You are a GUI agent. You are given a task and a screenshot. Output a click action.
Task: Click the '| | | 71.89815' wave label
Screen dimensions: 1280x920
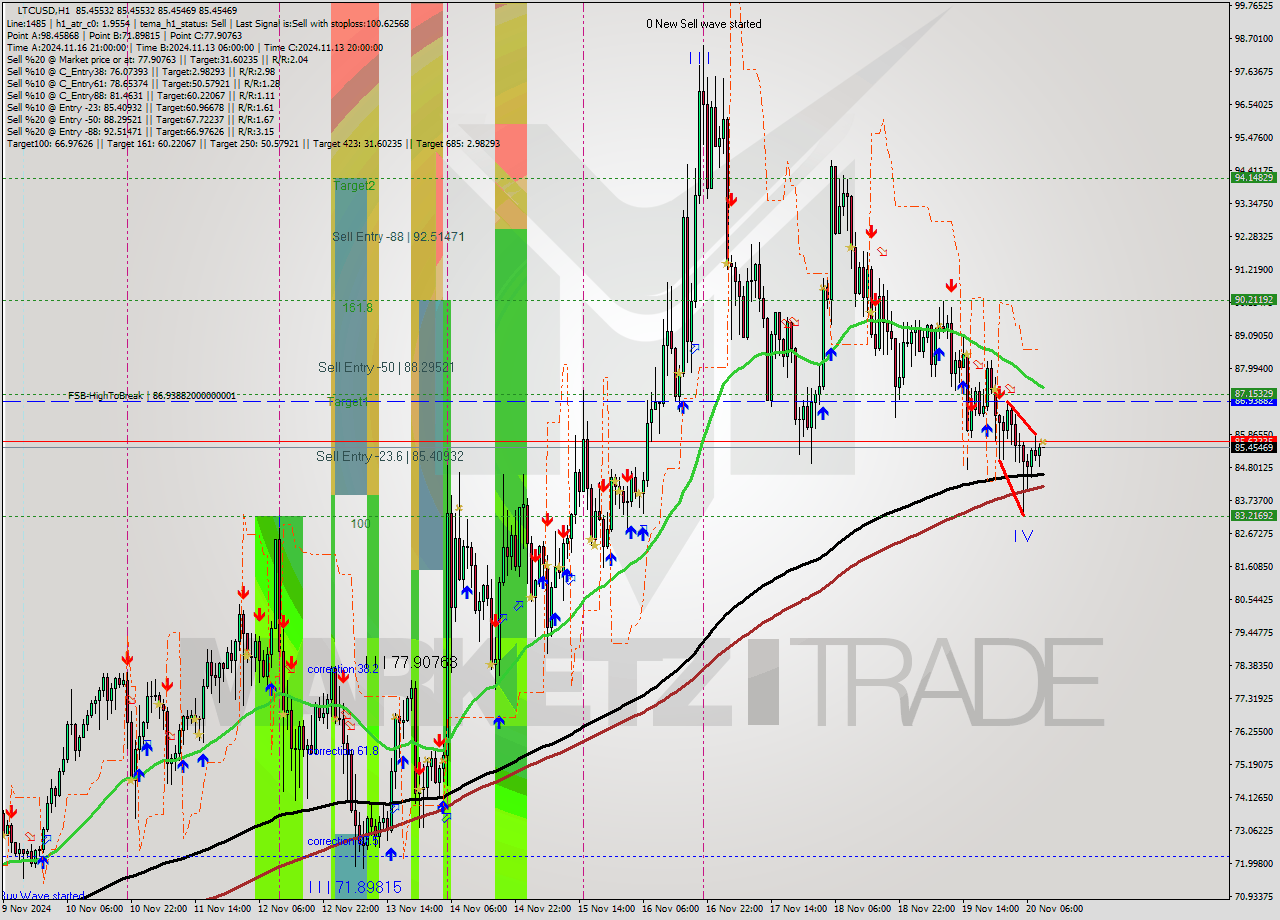click(354, 887)
